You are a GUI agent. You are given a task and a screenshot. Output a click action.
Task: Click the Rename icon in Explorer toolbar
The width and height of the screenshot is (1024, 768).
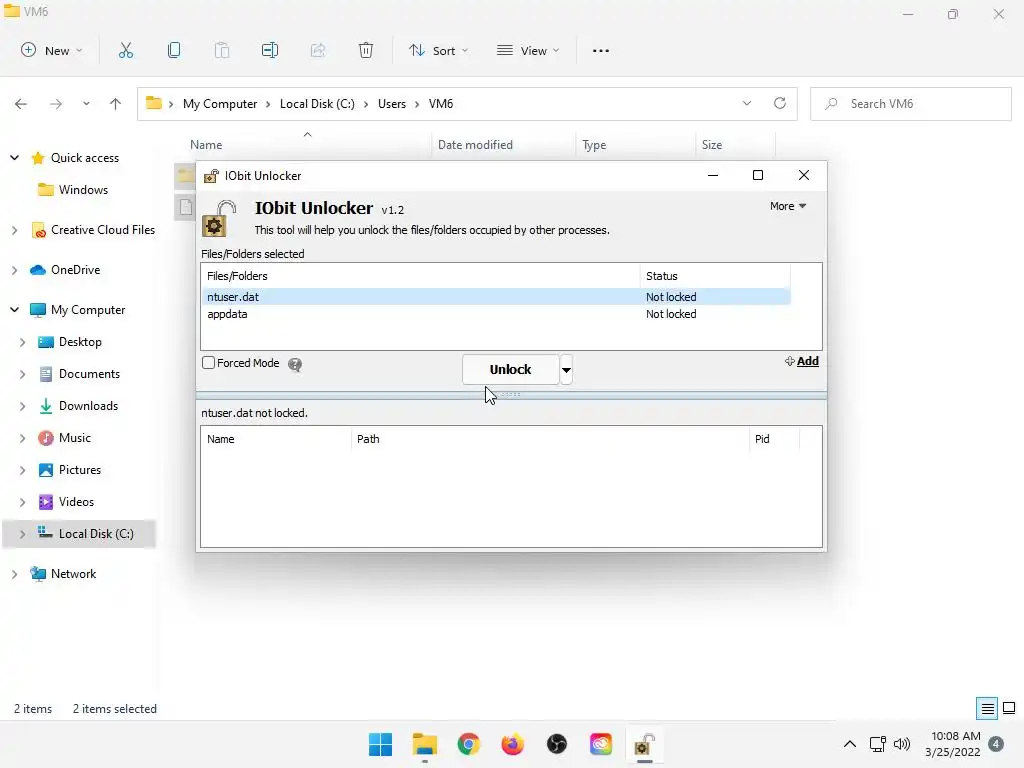click(x=270, y=50)
